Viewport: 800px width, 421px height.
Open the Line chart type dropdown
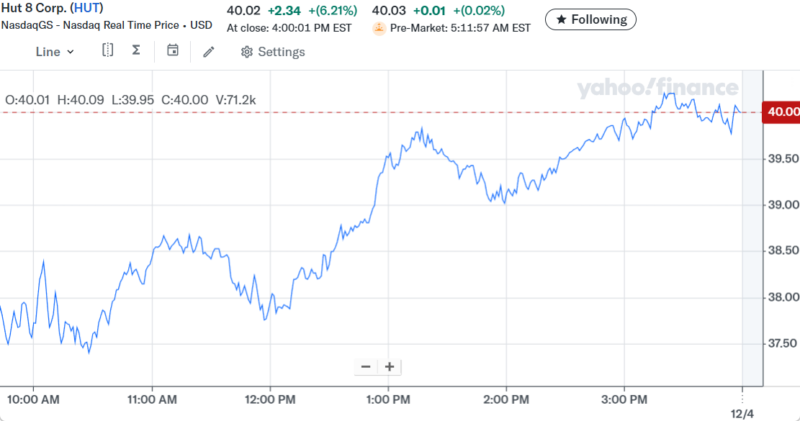pos(55,51)
